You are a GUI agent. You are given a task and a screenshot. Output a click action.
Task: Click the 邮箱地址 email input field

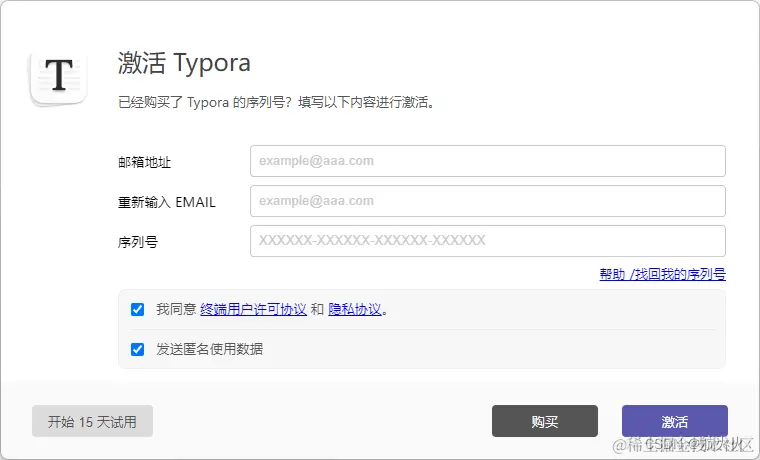pyautogui.click(x=488, y=161)
